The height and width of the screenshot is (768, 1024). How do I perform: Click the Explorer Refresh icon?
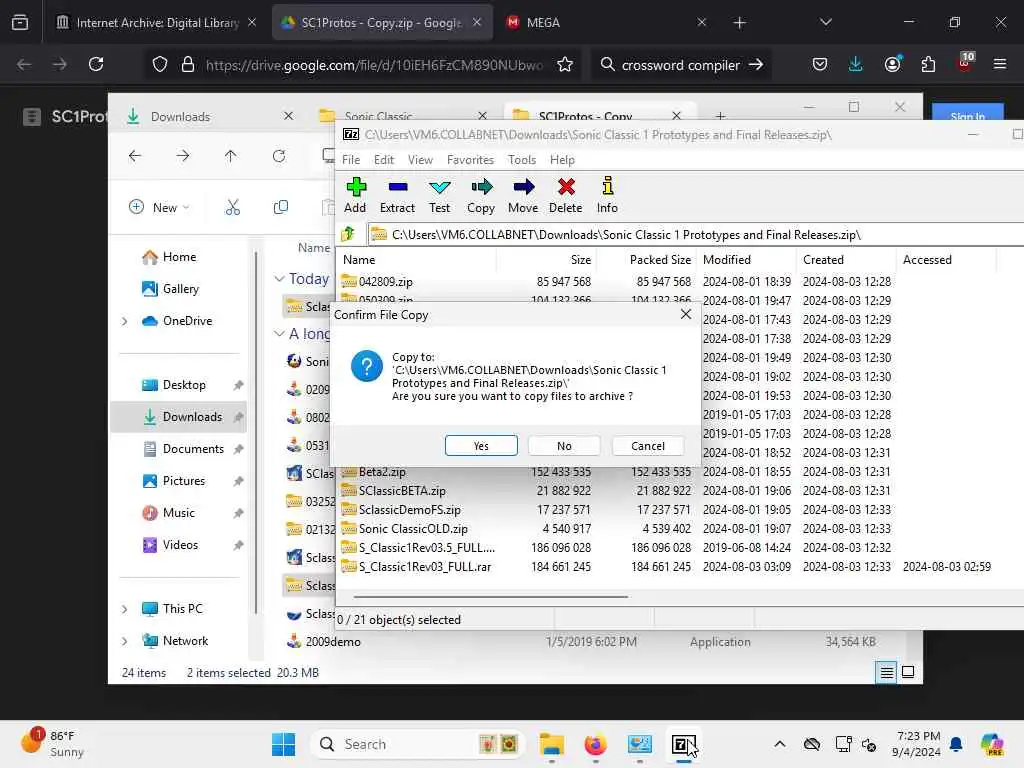(279, 155)
